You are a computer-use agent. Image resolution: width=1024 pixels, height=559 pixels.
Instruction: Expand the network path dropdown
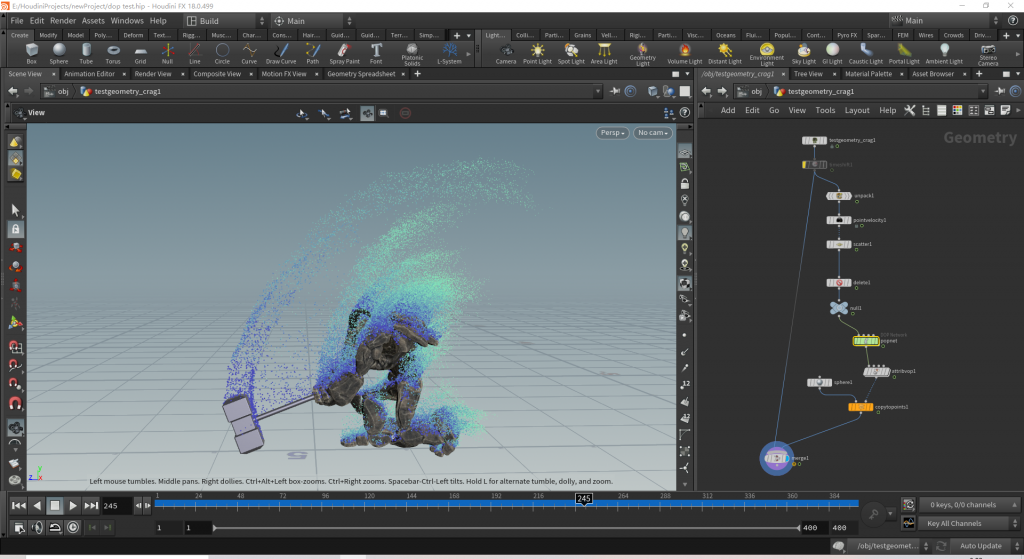pos(983,91)
